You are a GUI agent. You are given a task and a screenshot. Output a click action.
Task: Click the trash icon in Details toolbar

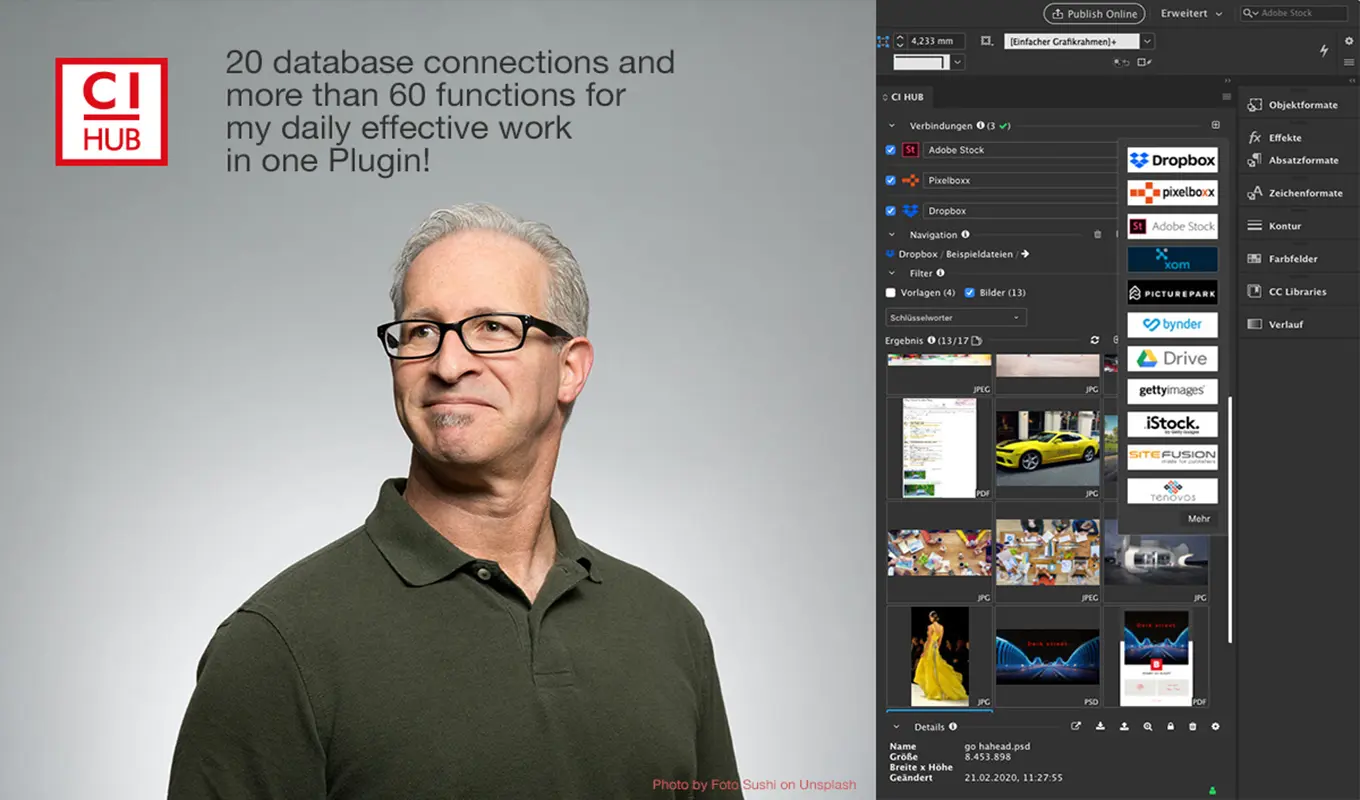1192,727
